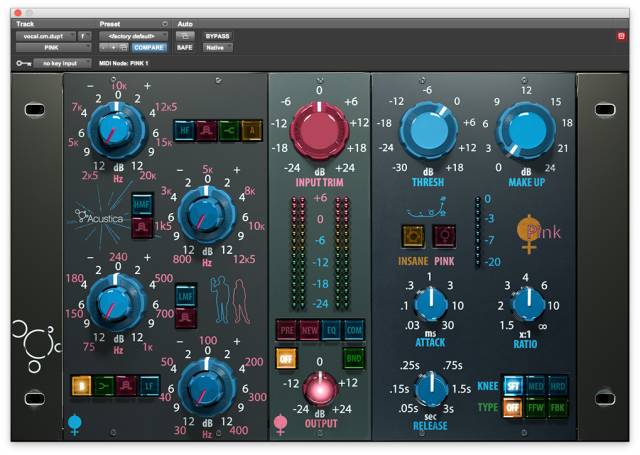Click the LF band 100 gain knob
Viewport: 640px width, 455px height.
click(x=207, y=388)
